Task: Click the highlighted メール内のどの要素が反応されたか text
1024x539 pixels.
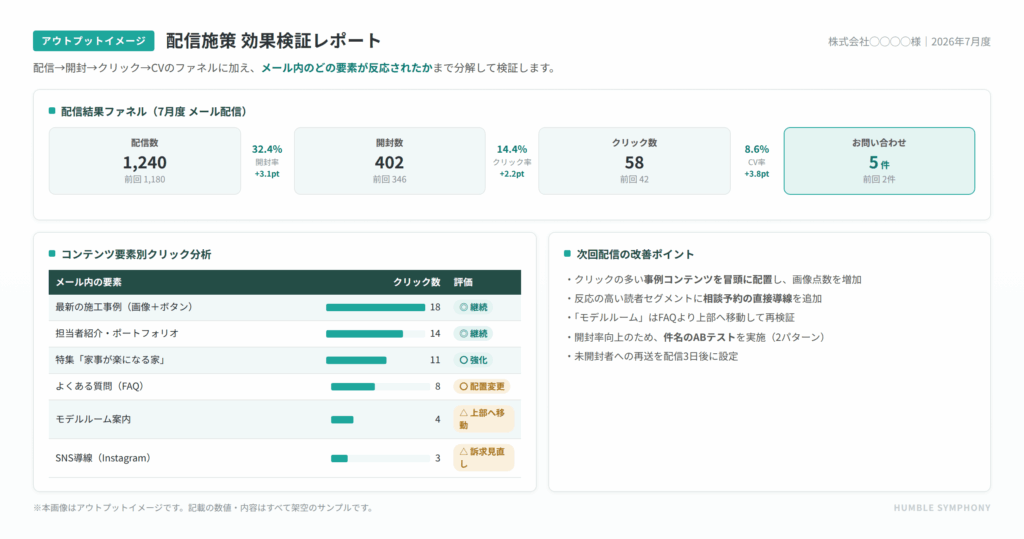Action: coord(347,68)
